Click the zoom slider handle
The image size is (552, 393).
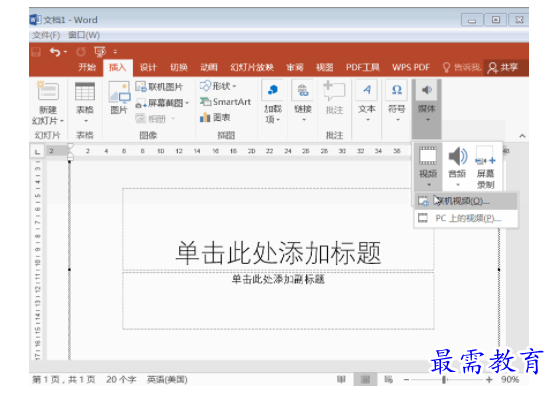click(x=444, y=380)
